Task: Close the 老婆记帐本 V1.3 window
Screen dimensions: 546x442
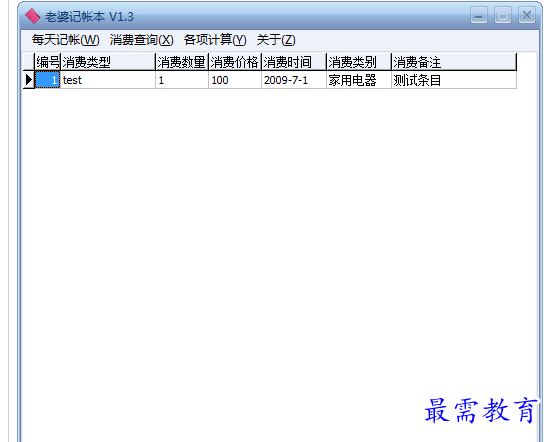Action: (527, 15)
